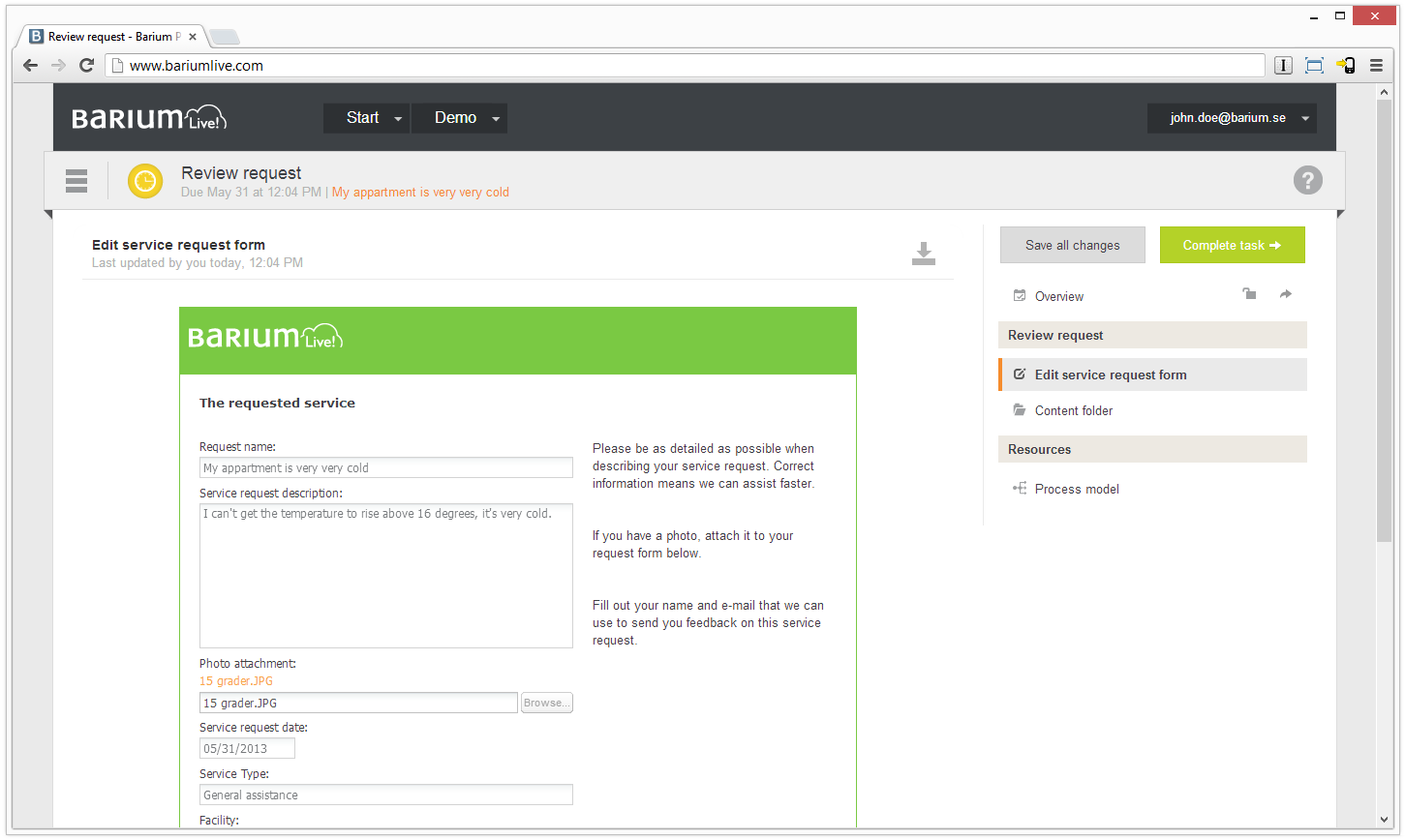Click the Save all changes button
The height and width of the screenshot is (840, 1405).
(x=1072, y=245)
